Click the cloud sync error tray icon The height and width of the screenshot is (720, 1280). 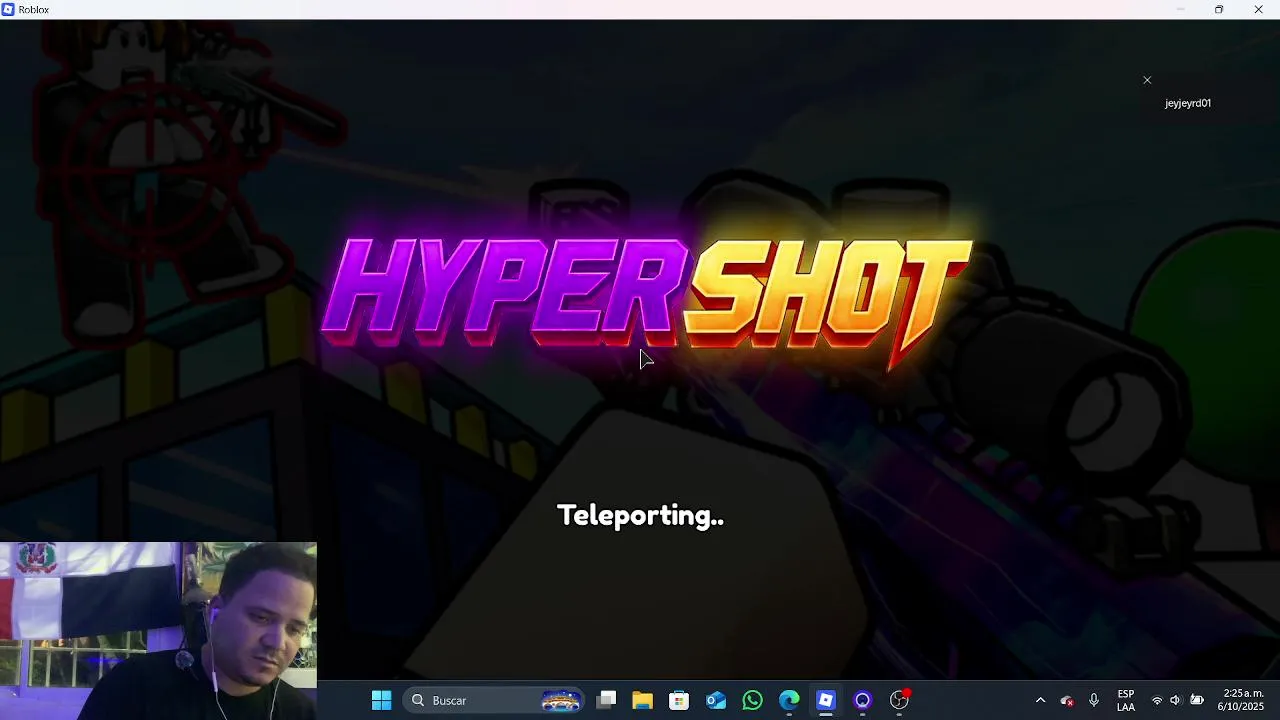[1067, 701]
